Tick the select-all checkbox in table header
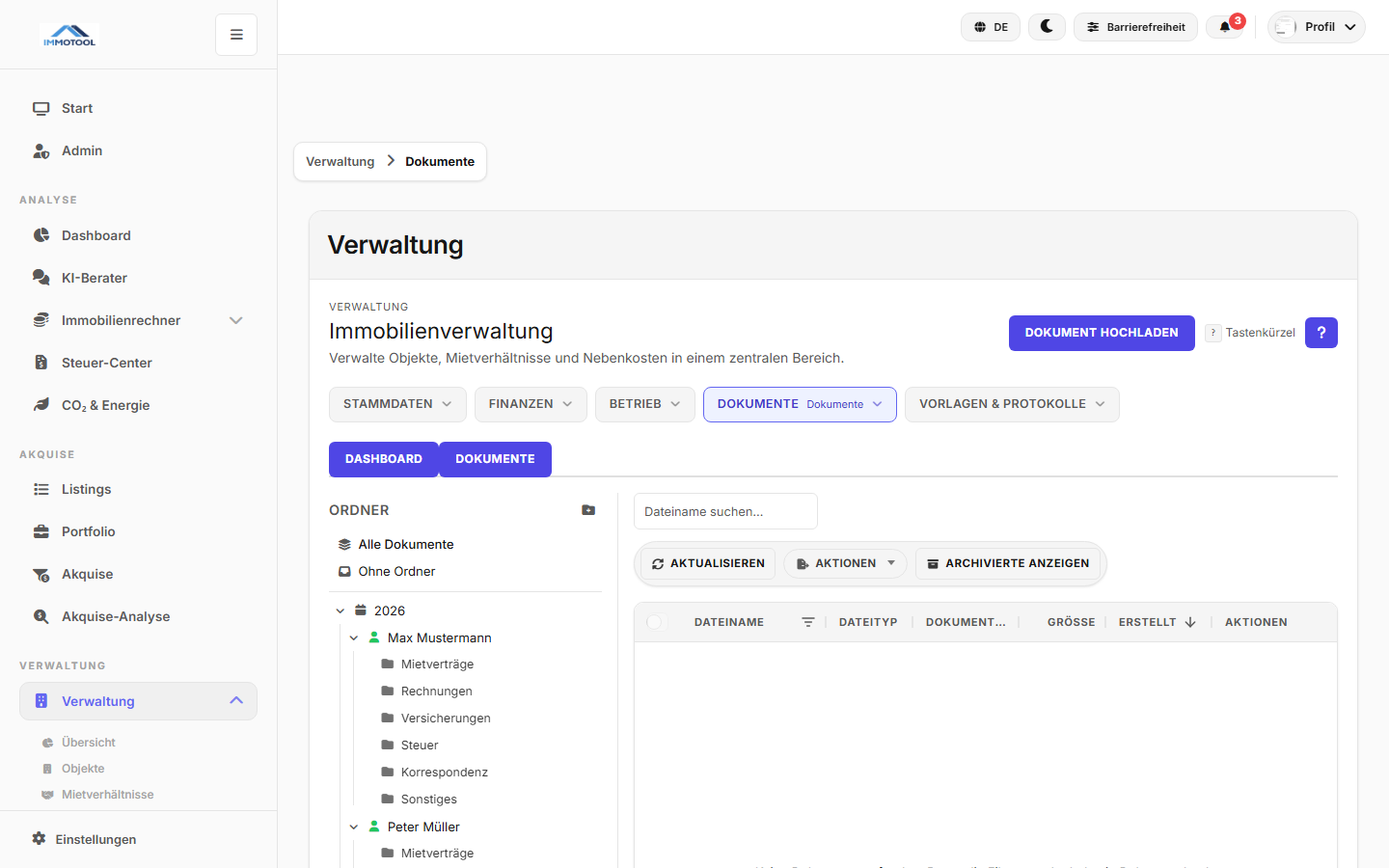Viewport: 1389px width, 868px height. (655, 622)
